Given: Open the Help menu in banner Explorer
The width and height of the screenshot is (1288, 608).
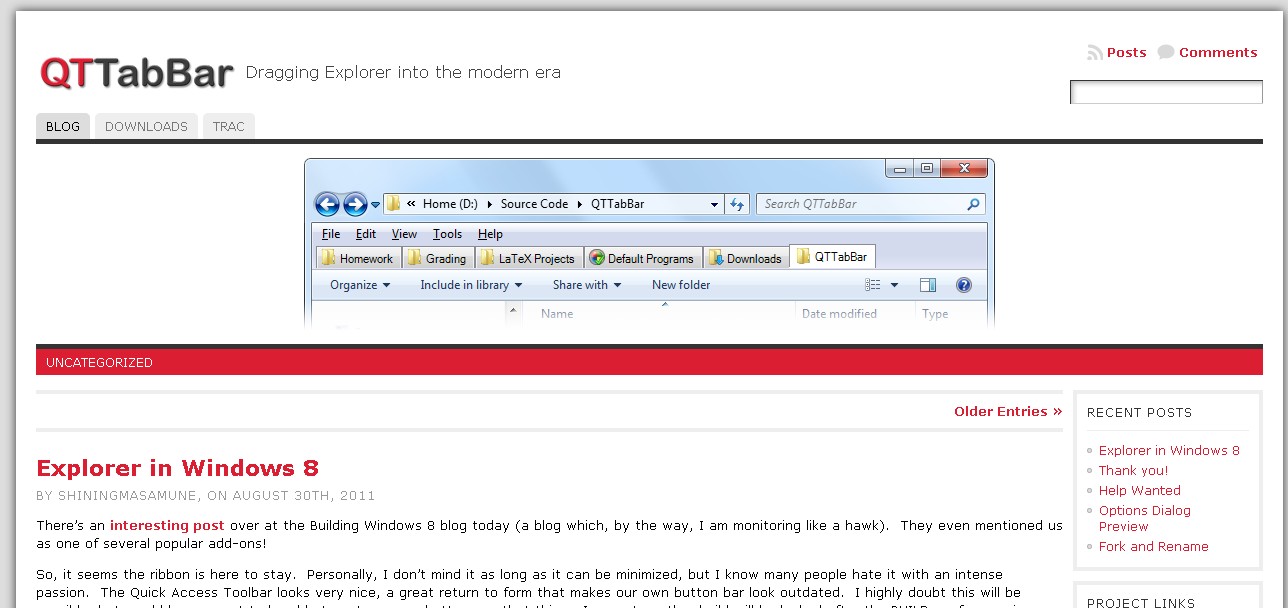Looking at the screenshot, I should [490, 234].
